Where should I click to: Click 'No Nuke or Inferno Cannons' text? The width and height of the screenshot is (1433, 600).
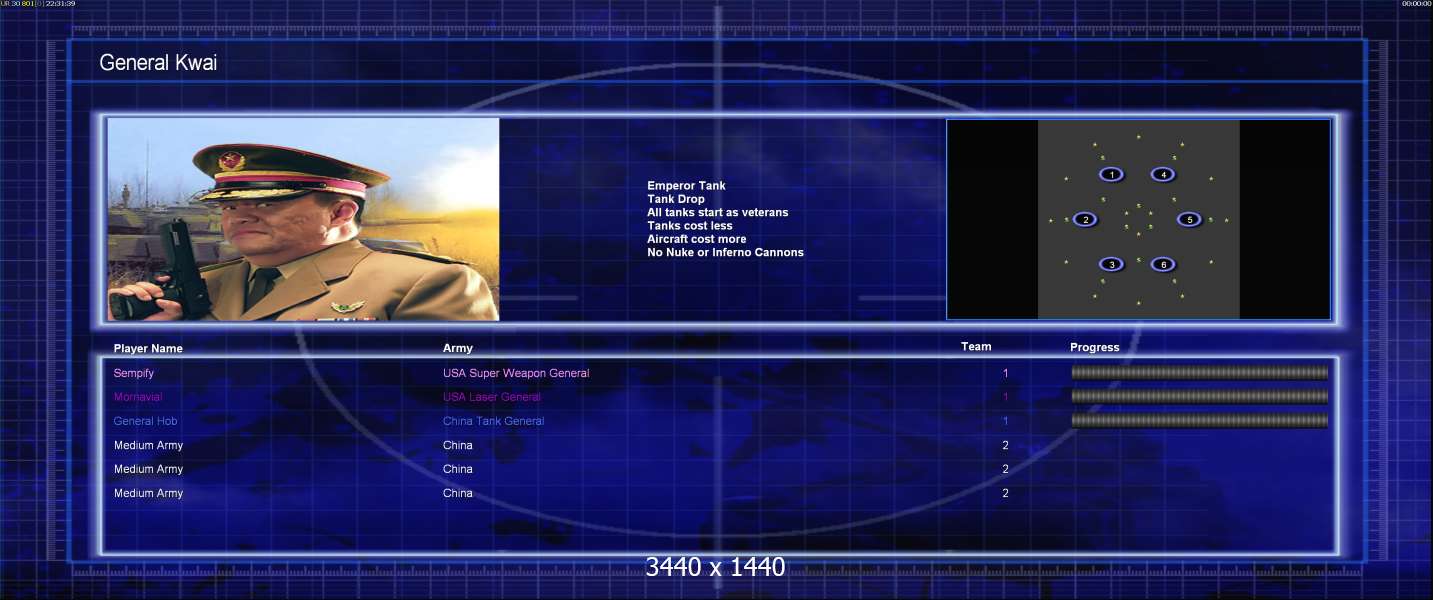click(x=725, y=252)
